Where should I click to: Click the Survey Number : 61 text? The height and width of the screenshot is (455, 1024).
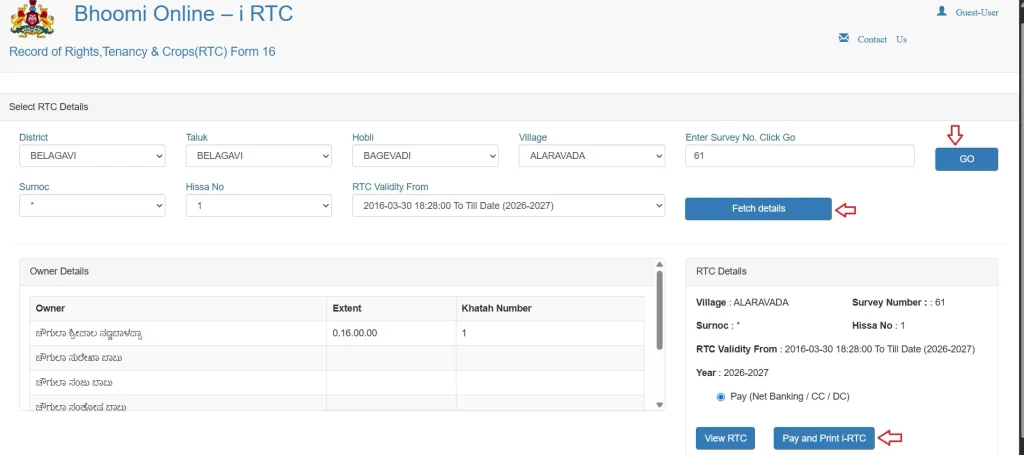tap(899, 302)
